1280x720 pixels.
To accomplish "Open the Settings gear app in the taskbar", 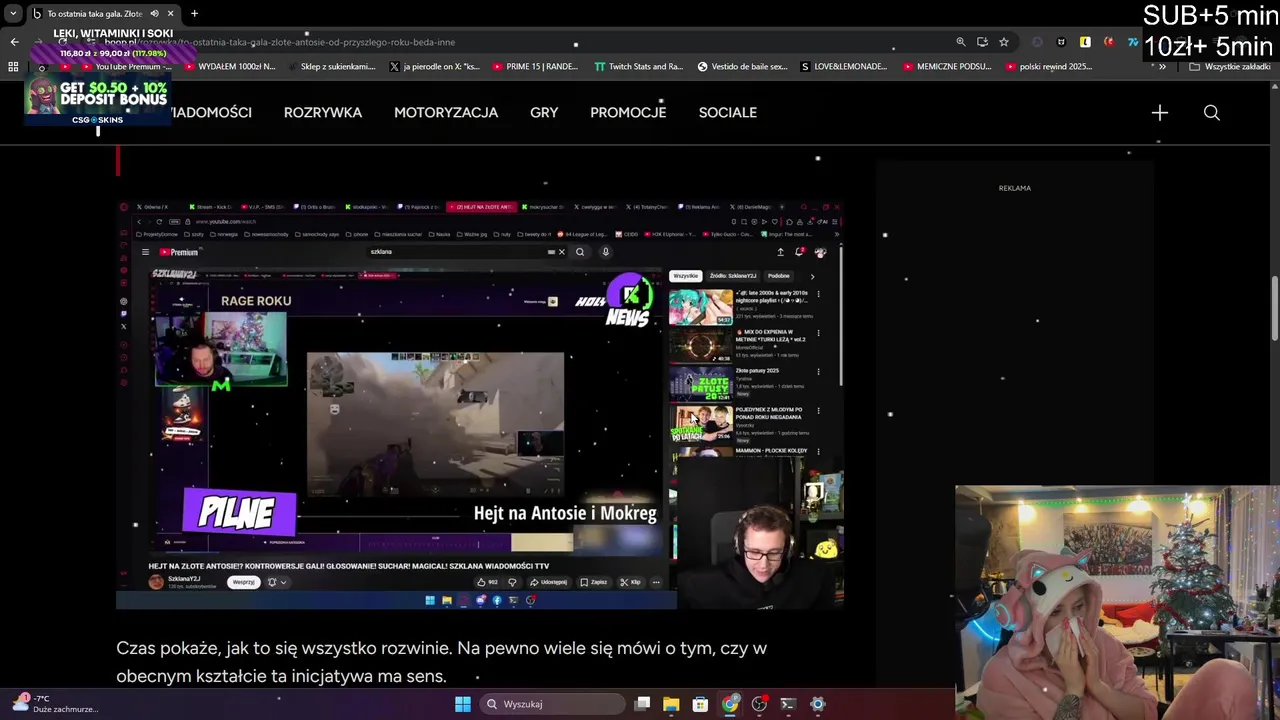I will (818, 704).
